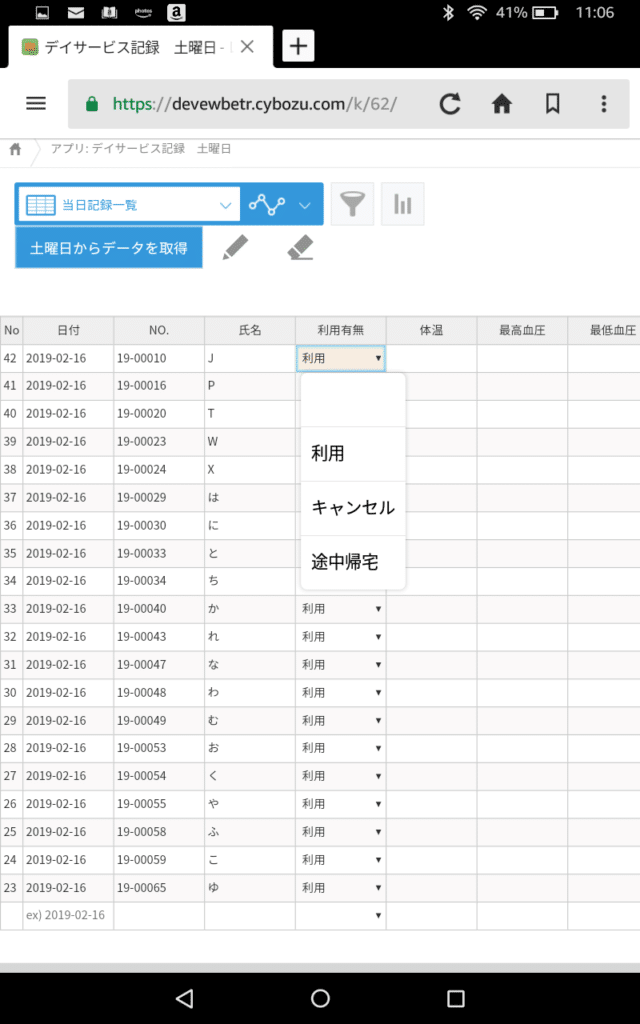This screenshot has width=640, height=1024.
Task: Open the bar chart aggregate icon
Action: 402,204
